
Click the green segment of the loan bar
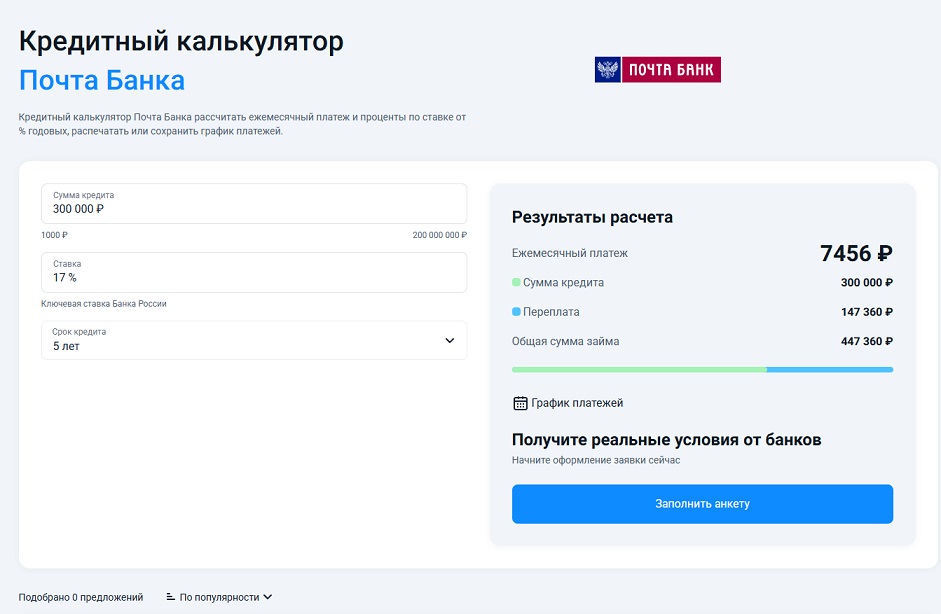point(638,369)
